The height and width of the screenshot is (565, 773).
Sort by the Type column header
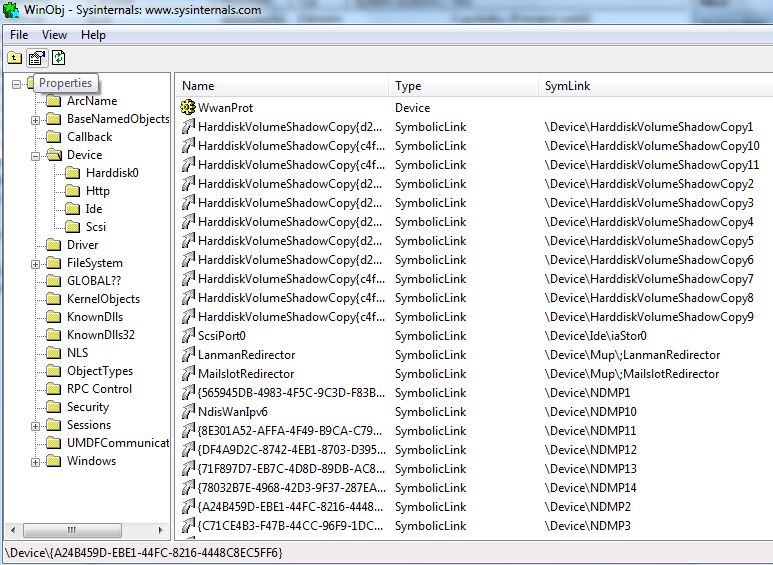pyautogui.click(x=463, y=86)
